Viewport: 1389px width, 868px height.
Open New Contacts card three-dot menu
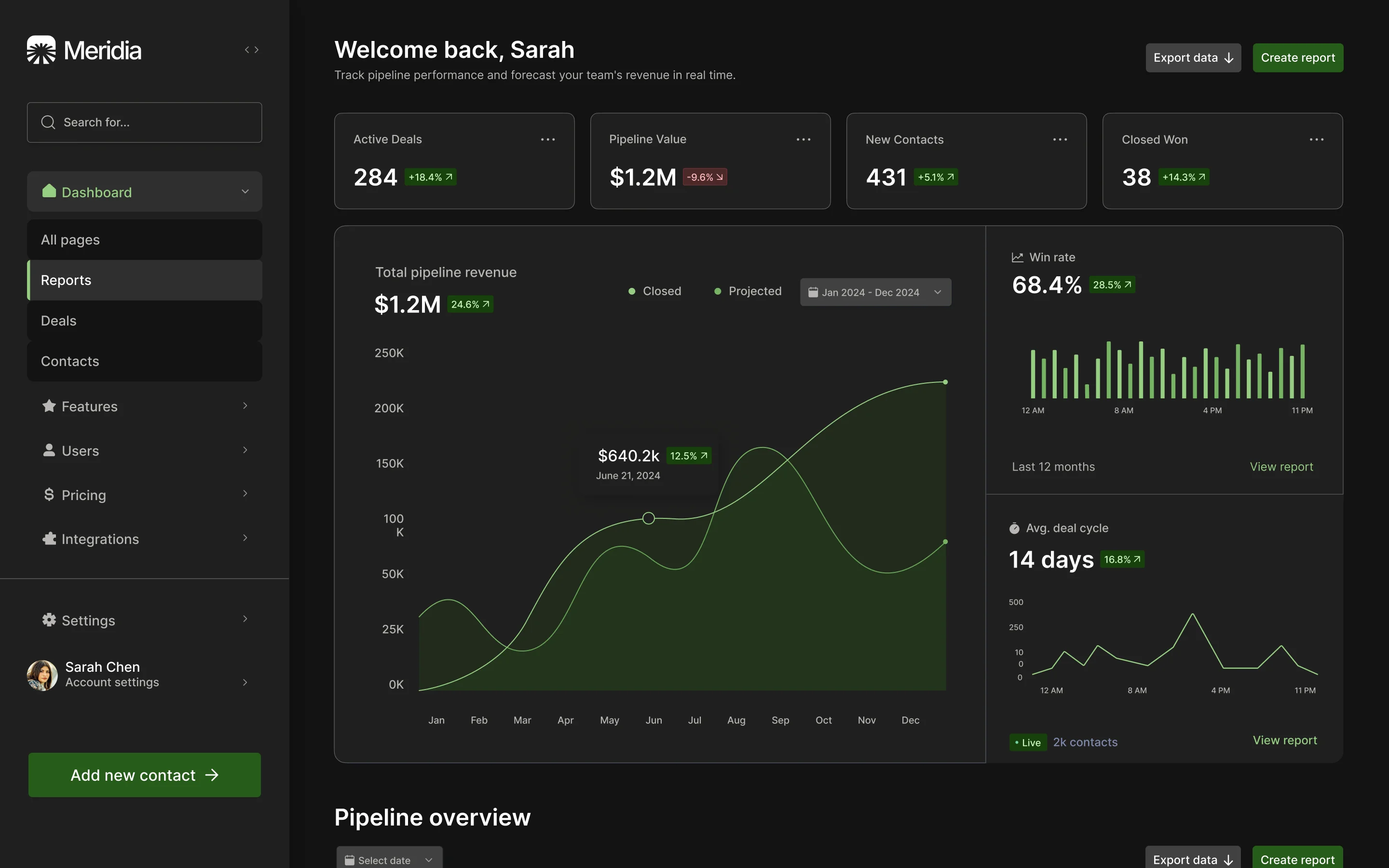1060,139
